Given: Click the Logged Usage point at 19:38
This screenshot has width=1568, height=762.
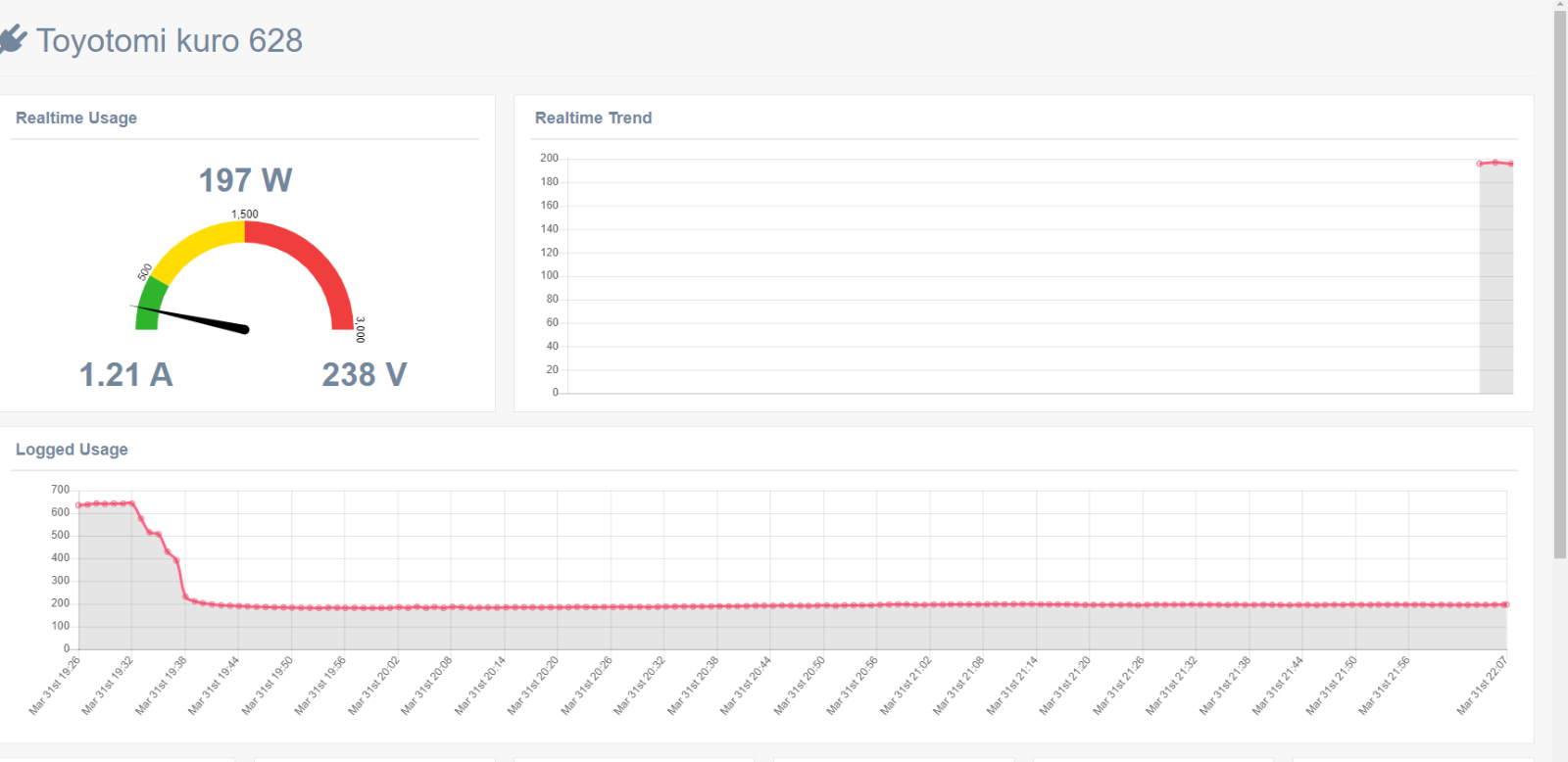Looking at the screenshot, I should point(185,596).
